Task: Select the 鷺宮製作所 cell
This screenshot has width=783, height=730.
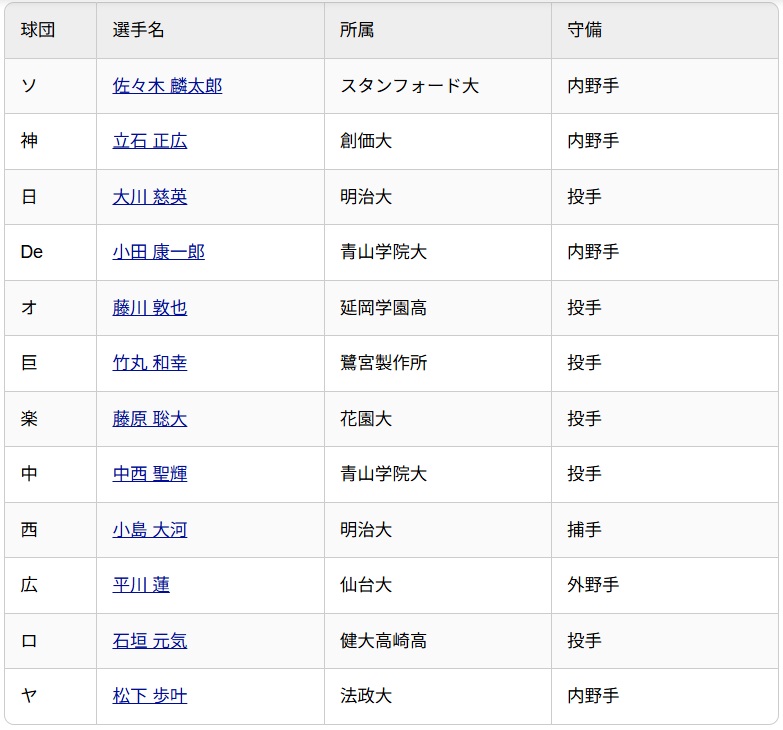Action: 383,363
